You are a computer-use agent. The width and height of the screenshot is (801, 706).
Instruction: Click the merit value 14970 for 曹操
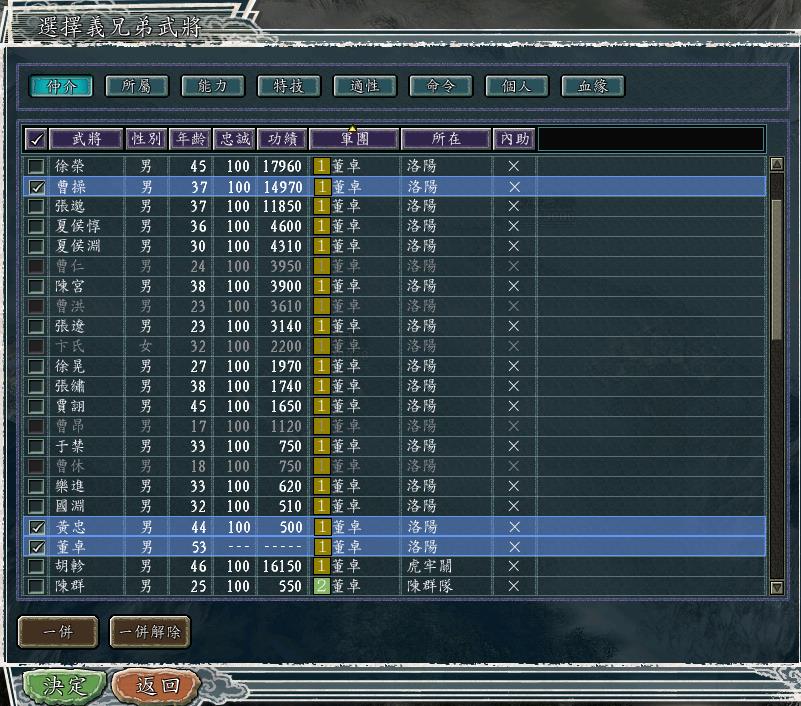pos(283,187)
